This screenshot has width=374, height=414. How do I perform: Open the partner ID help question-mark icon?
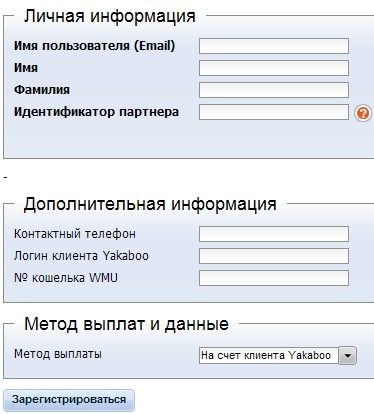pyautogui.click(x=363, y=113)
